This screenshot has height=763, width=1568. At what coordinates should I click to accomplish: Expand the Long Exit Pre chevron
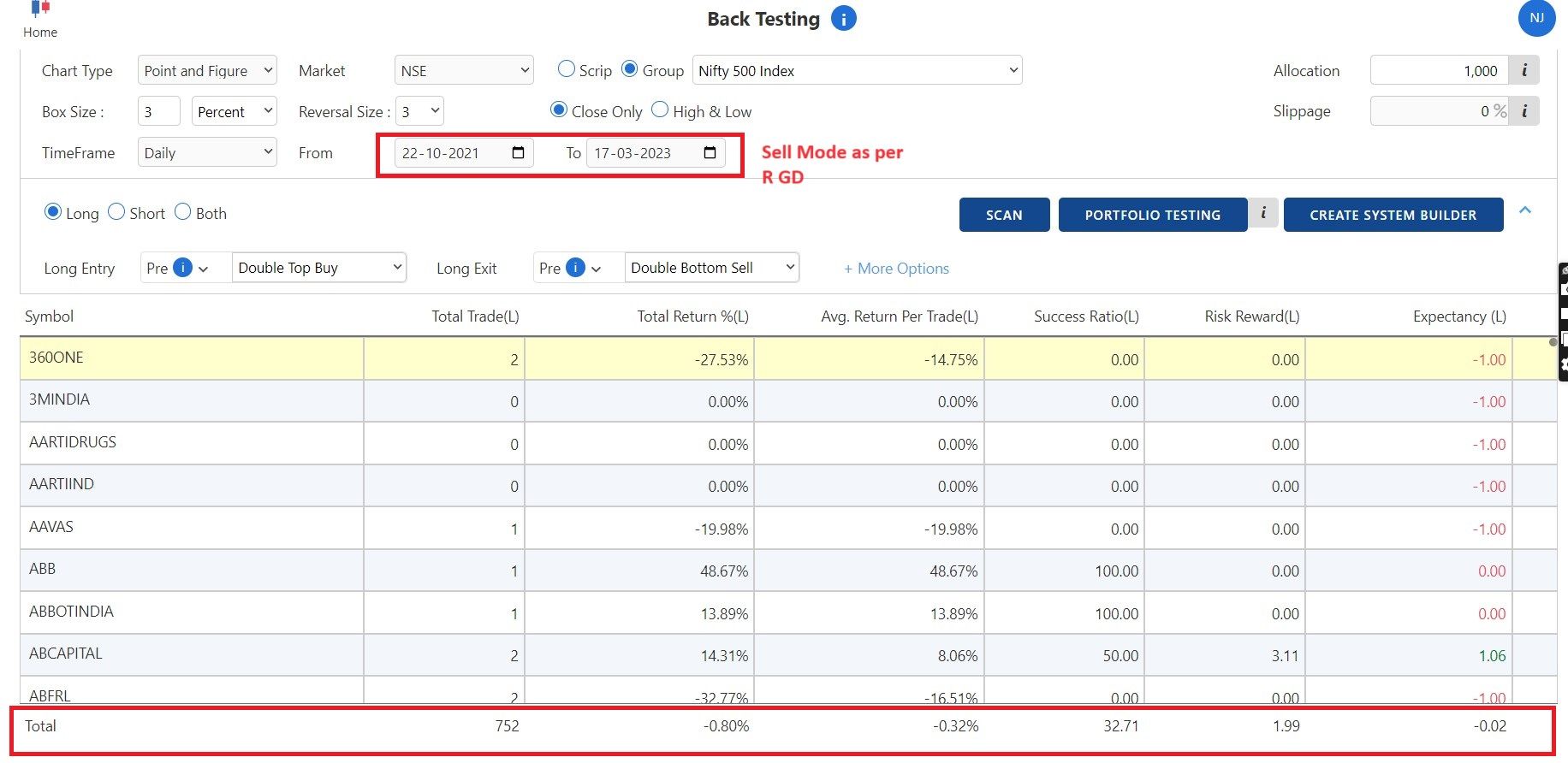(x=597, y=269)
